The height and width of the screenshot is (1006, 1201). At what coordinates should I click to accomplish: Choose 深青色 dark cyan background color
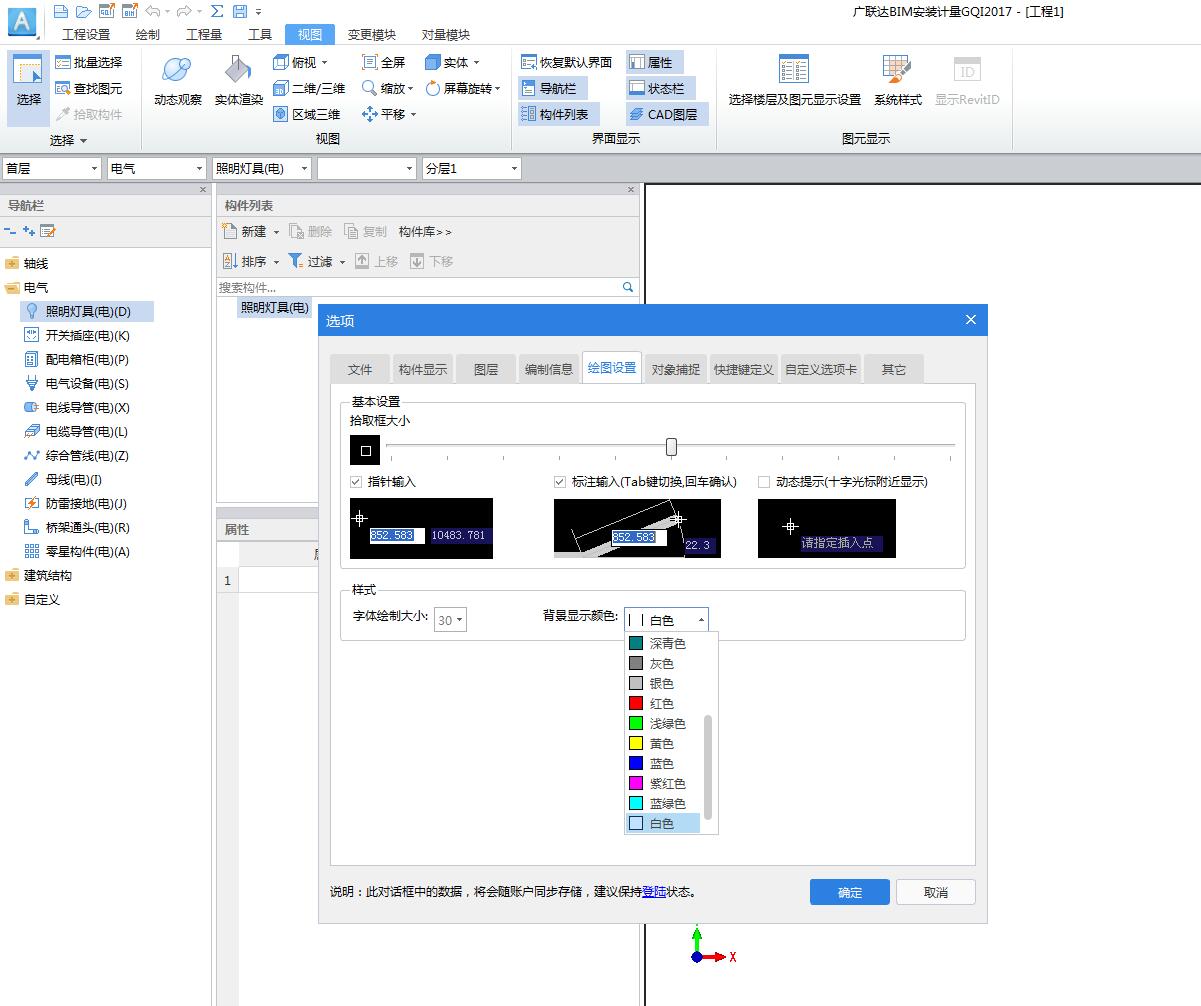pyautogui.click(x=662, y=643)
